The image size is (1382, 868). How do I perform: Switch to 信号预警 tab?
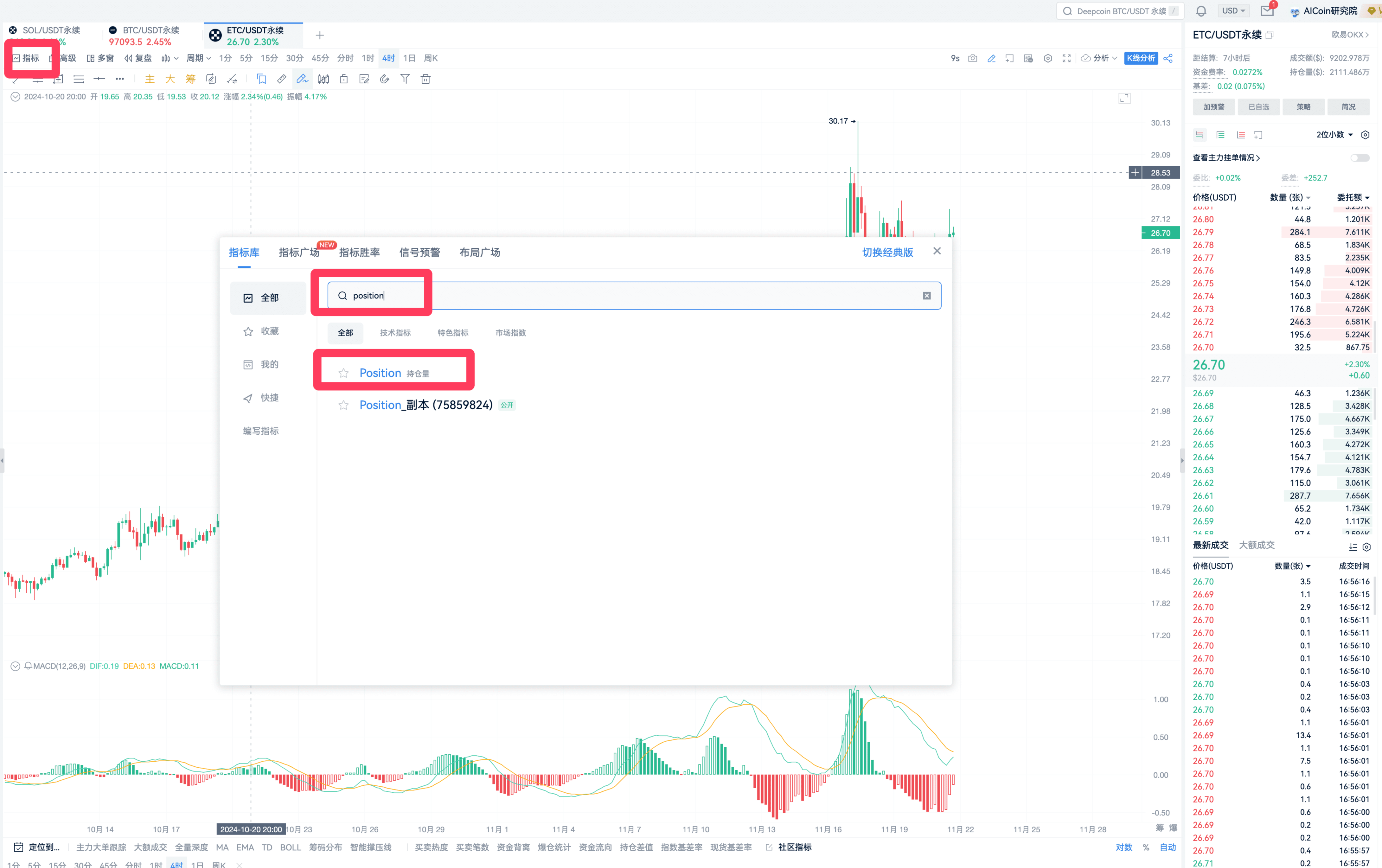point(419,253)
